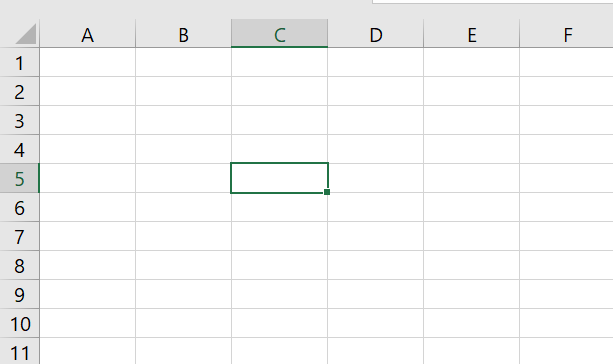Click the active cell C5
The width and height of the screenshot is (613, 364).
pos(280,178)
